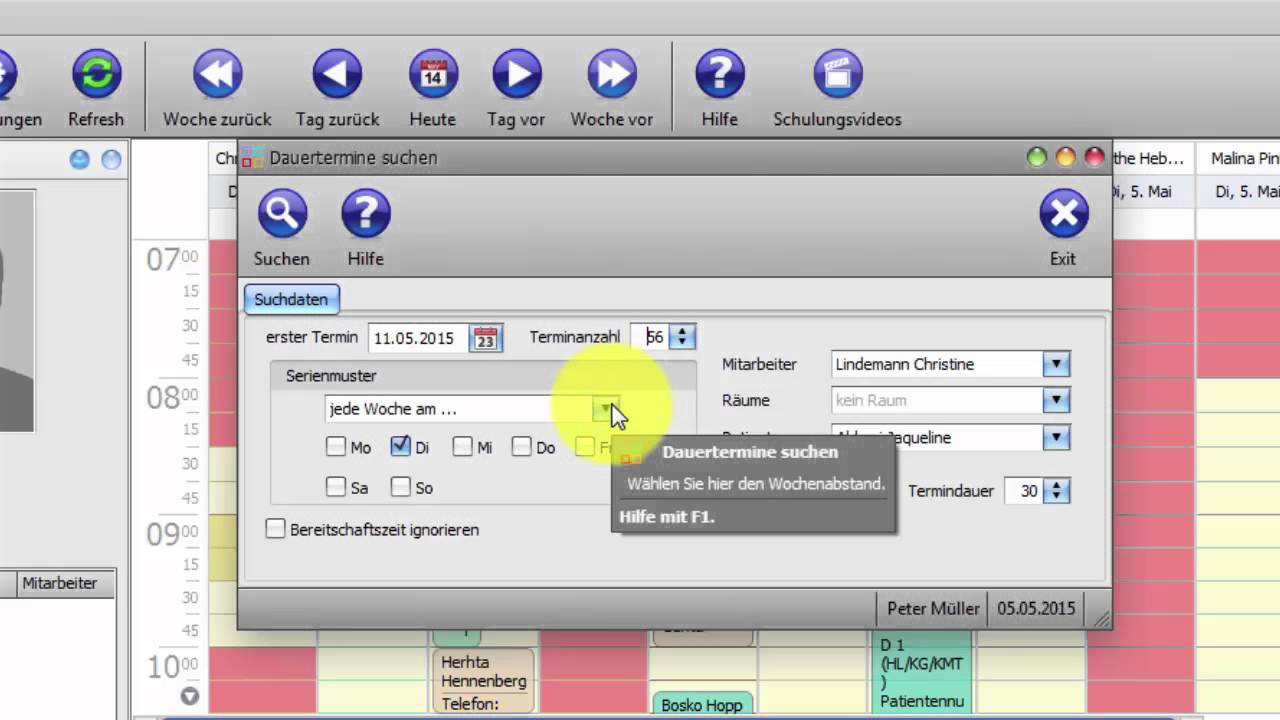Open the Schulungsvideos icon

tap(837, 76)
